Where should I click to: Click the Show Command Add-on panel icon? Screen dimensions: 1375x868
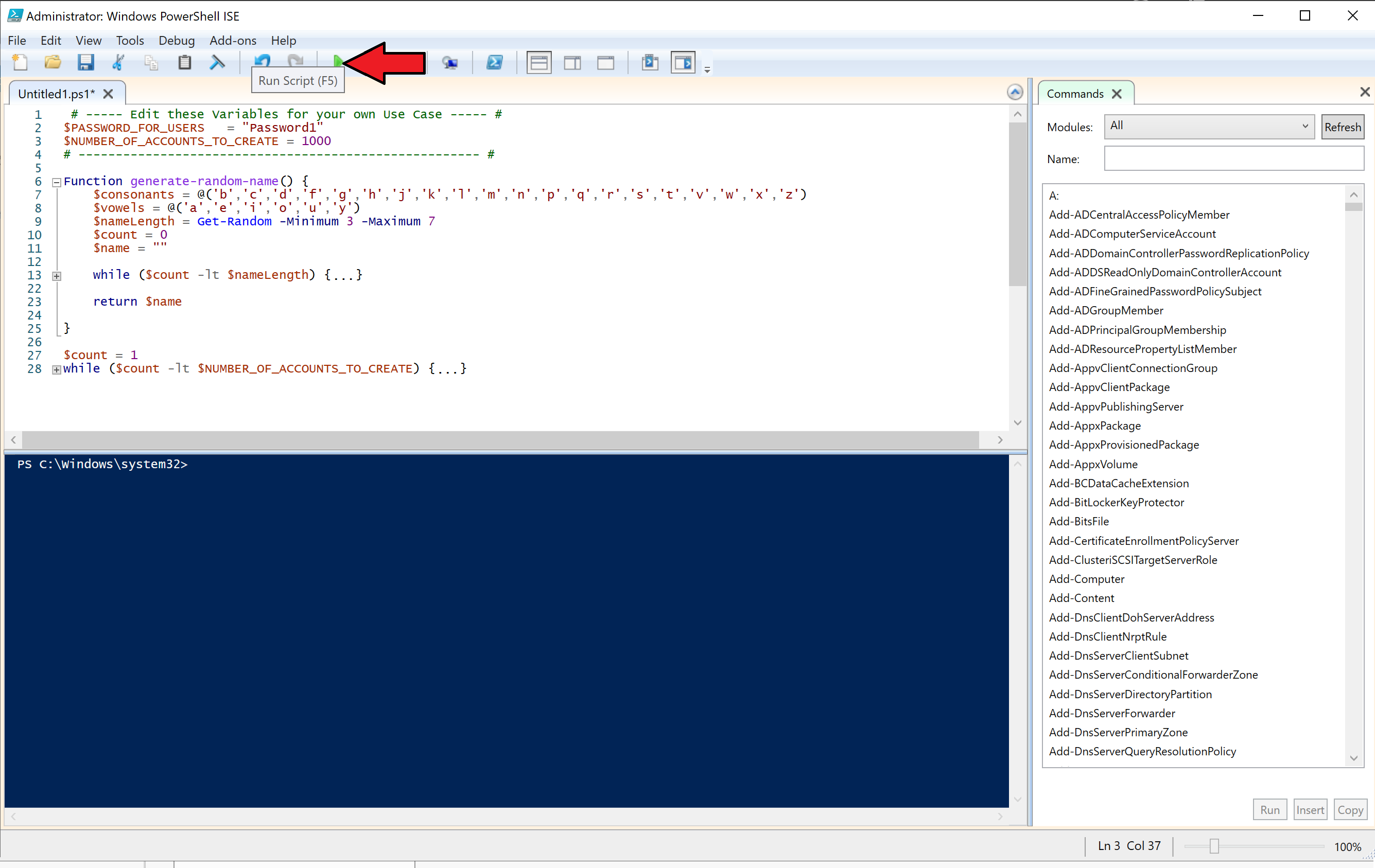point(683,63)
